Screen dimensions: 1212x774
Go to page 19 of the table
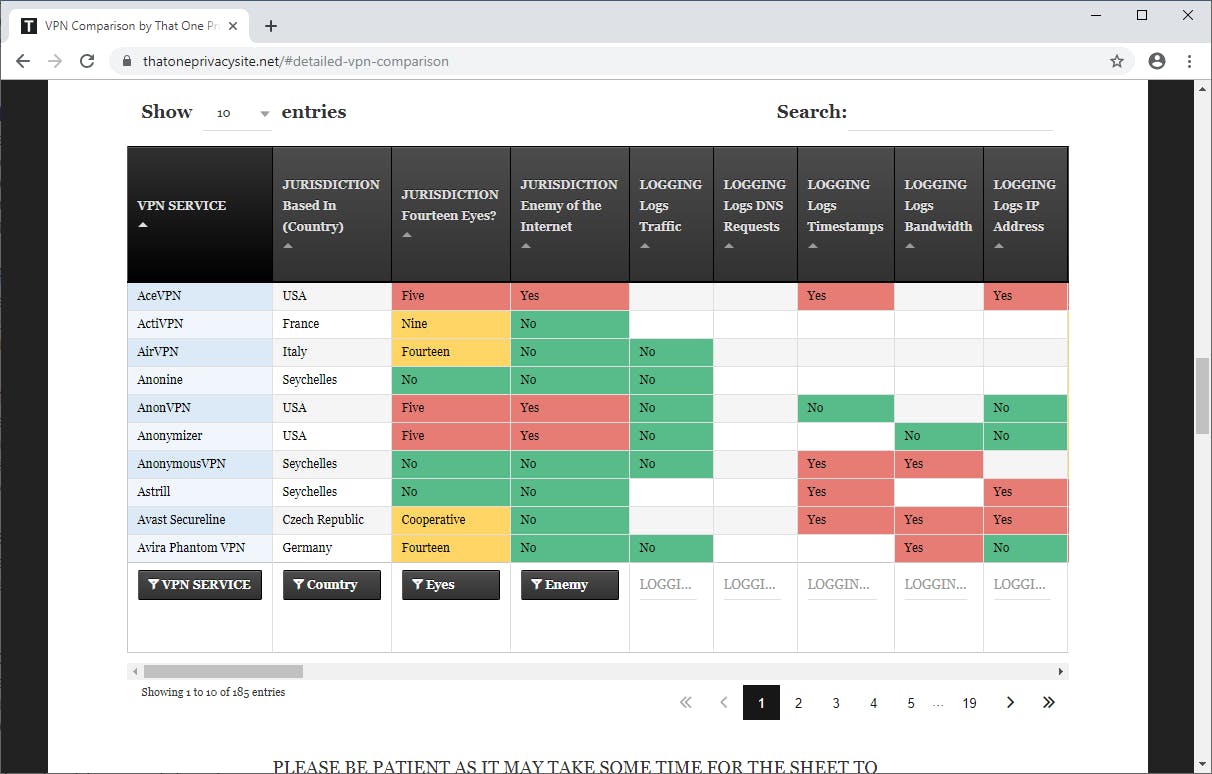969,703
